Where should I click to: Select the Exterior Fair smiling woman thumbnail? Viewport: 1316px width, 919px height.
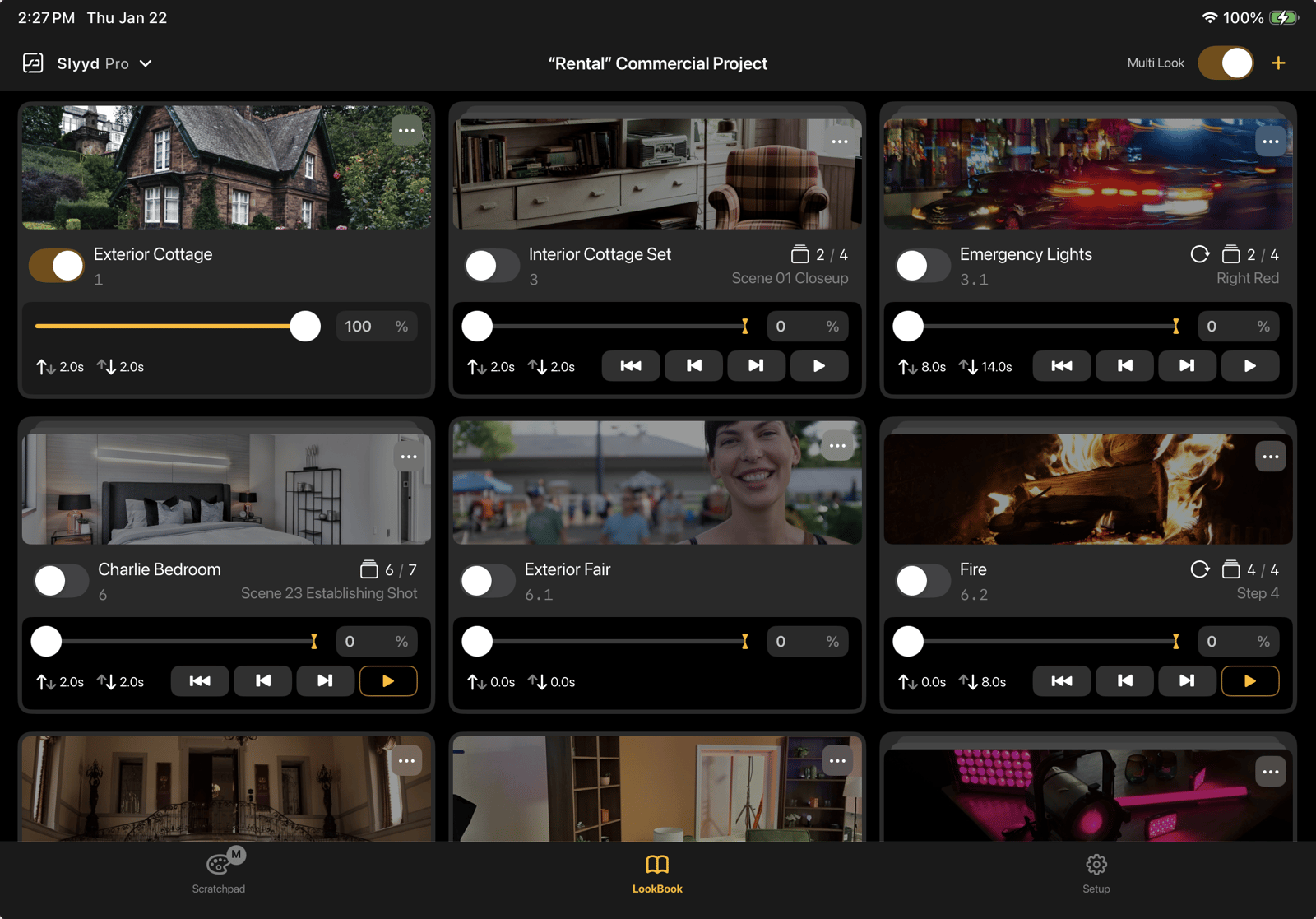(x=657, y=482)
